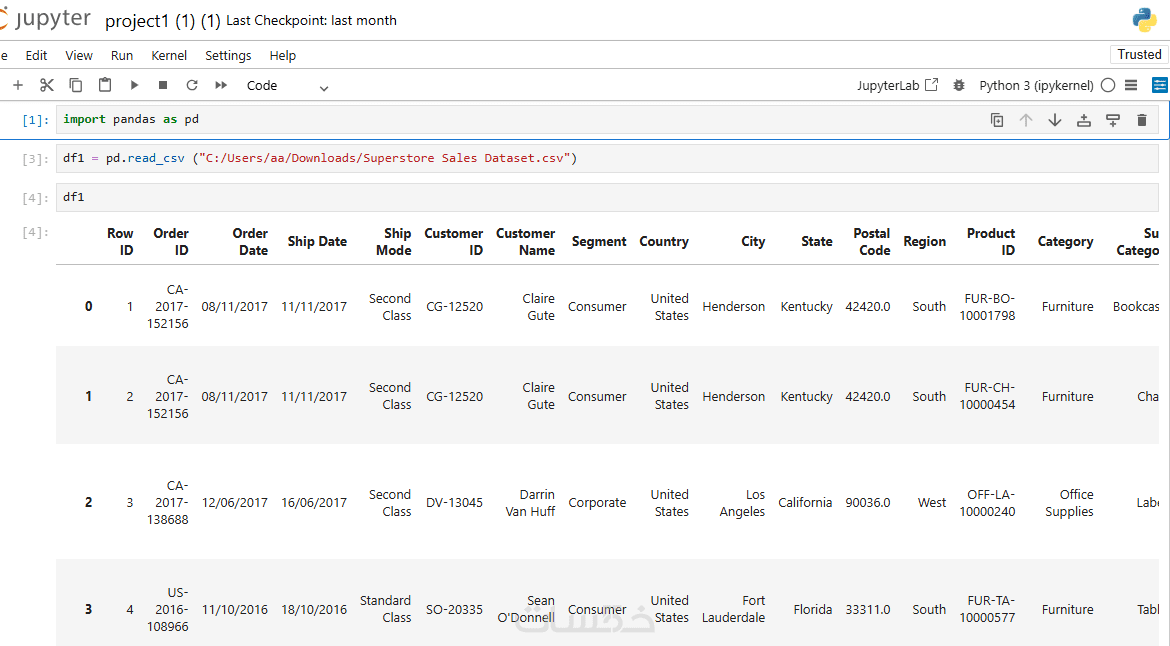Paste cell from clipboard icon
1170x646 pixels.
tap(105, 86)
